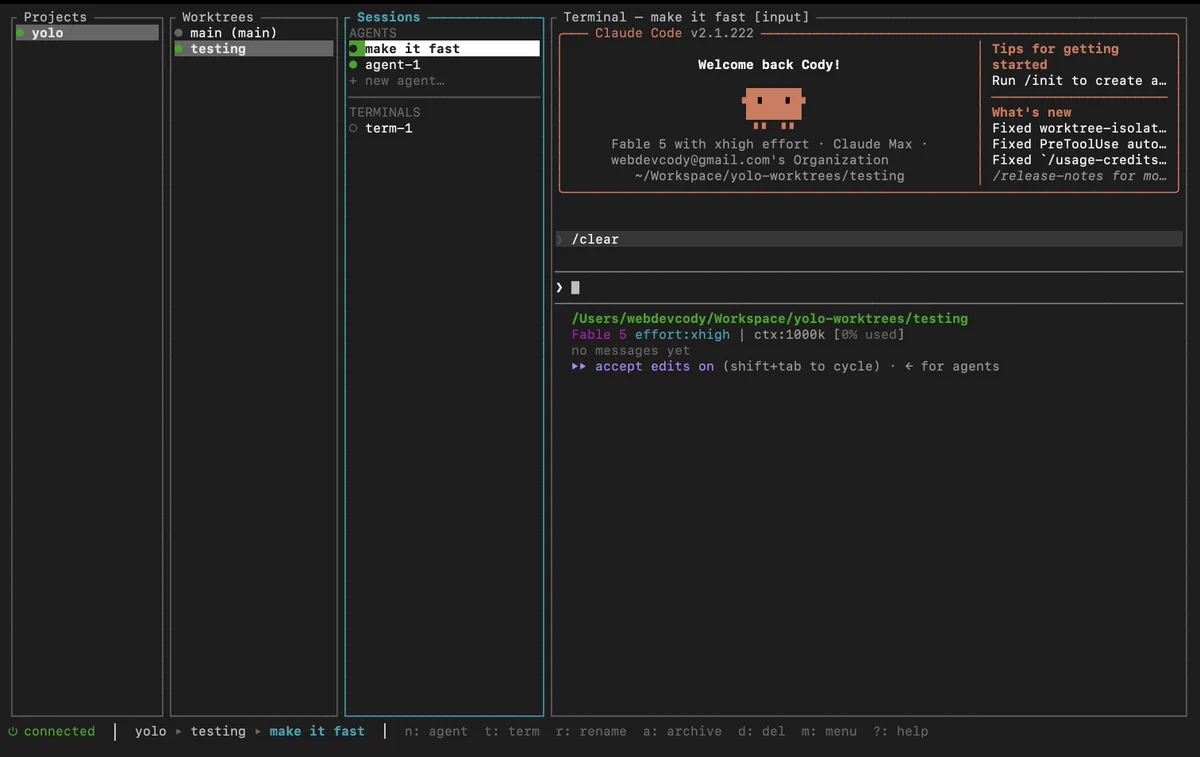
Task: Click the 'Terminal — make it fast [input]' title
Action: [686, 17]
